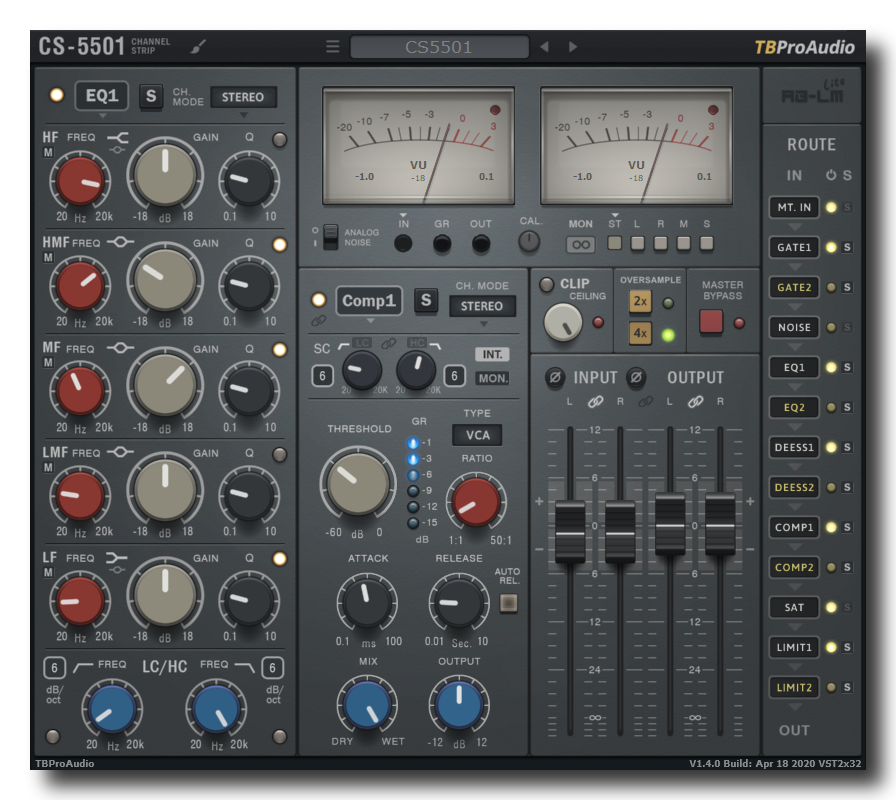Click the 4x oversample button
The image size is (896, 800).
tap(640, 333)
